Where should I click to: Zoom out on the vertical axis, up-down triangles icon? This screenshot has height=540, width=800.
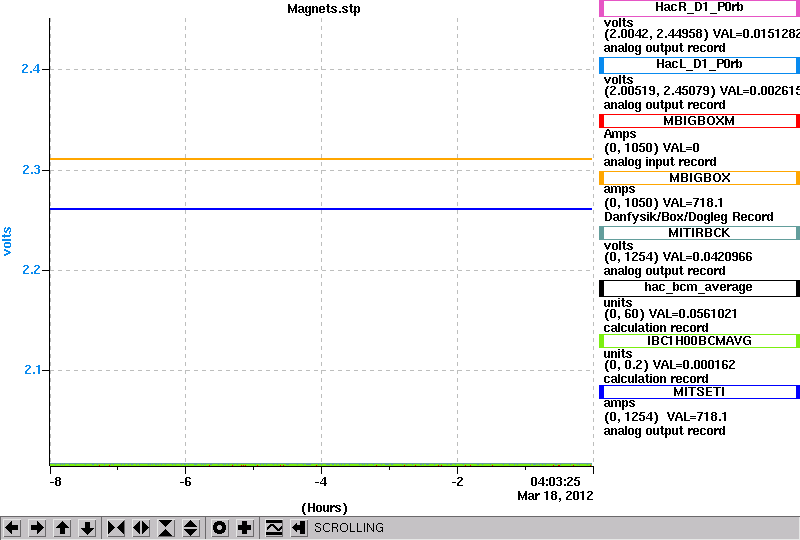(x=191, y=528)
